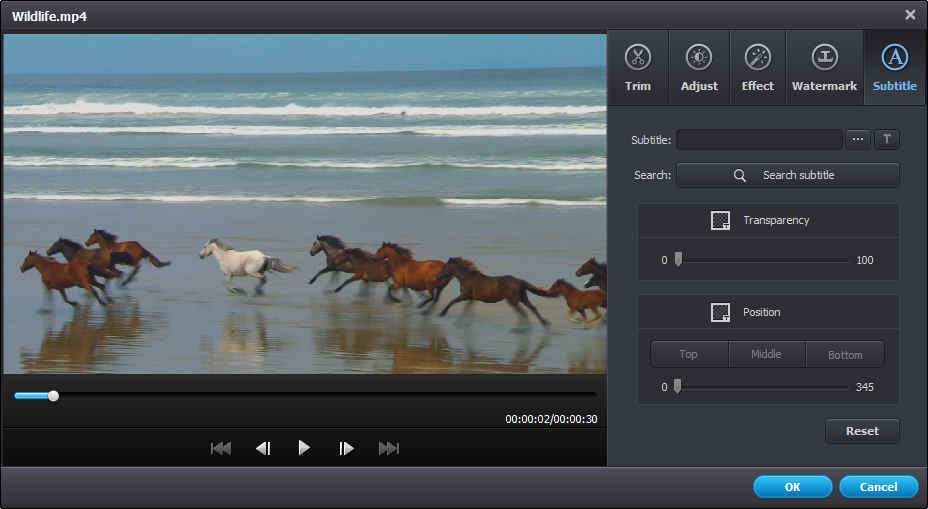Viewport: 928px width, 509px height.
Task: Browse for subtitle file with ellipsis button
Action: coord(858,139)
